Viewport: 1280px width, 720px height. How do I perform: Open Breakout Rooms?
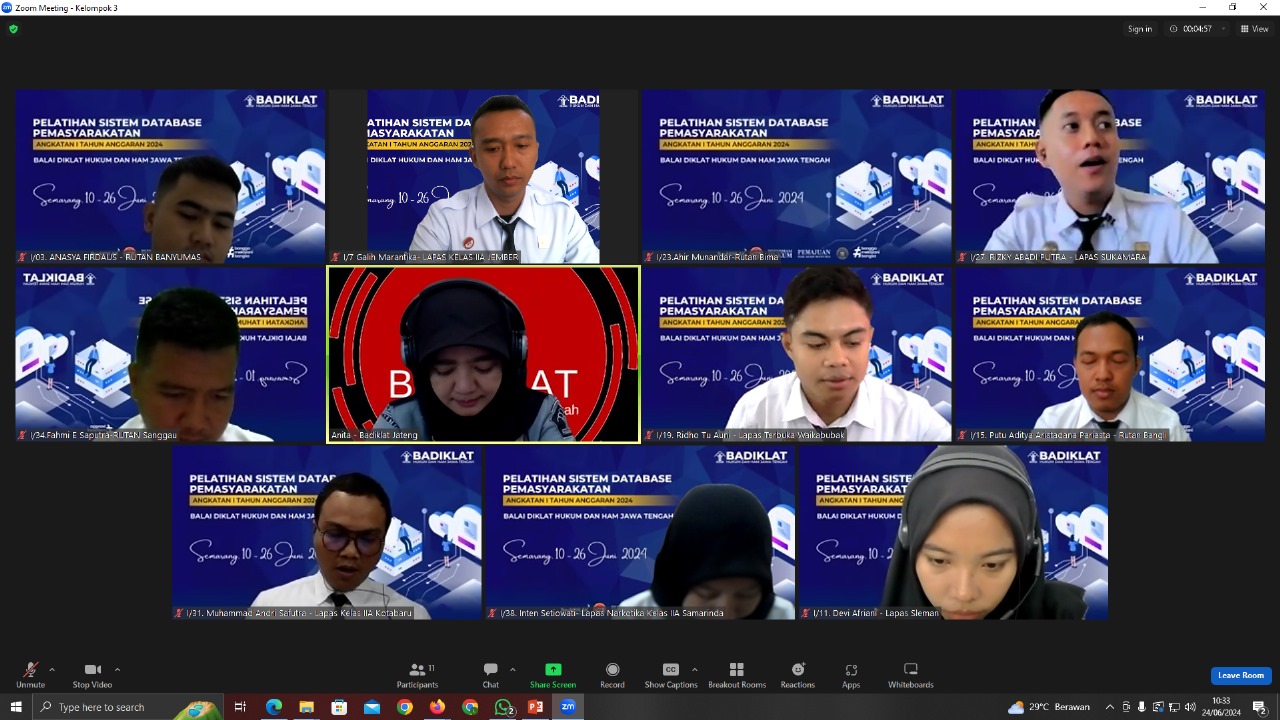(x=737, y=671)
